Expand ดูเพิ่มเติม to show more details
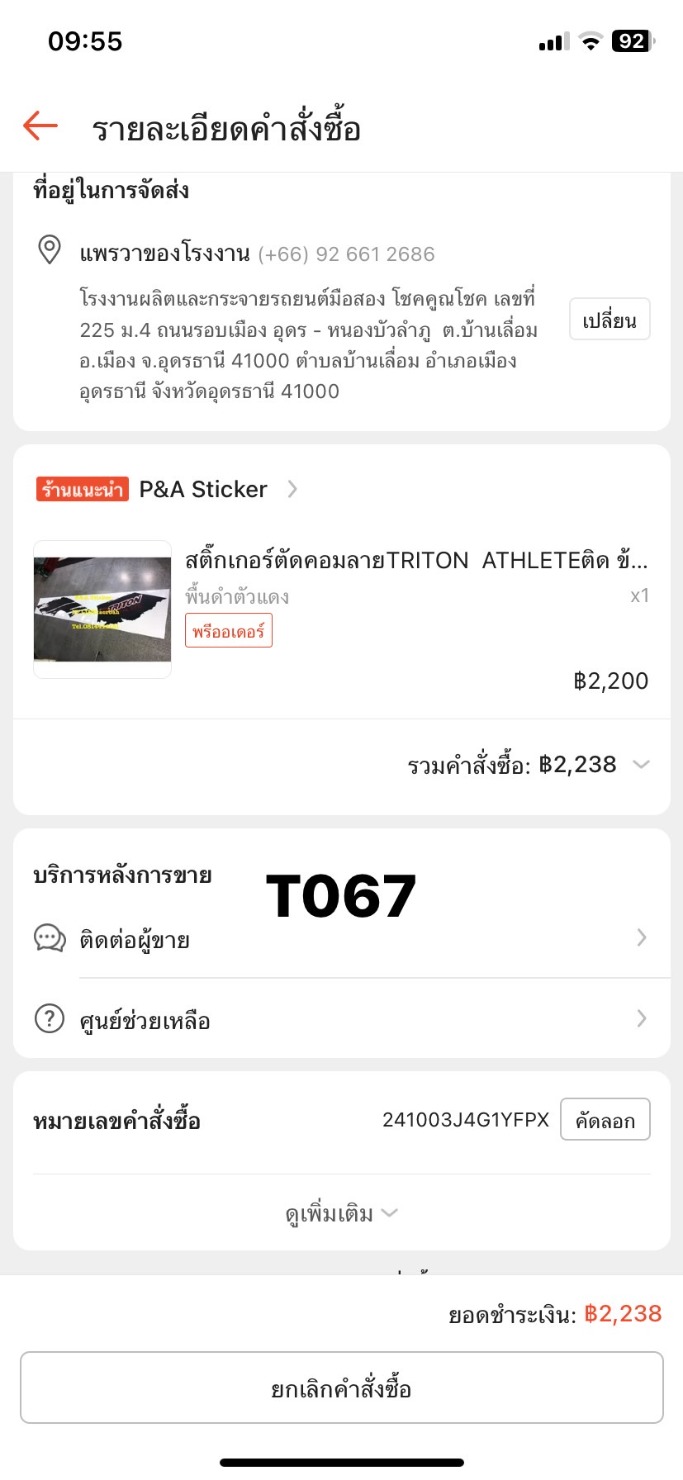Screen dimensions: 683x1480 341,1213
